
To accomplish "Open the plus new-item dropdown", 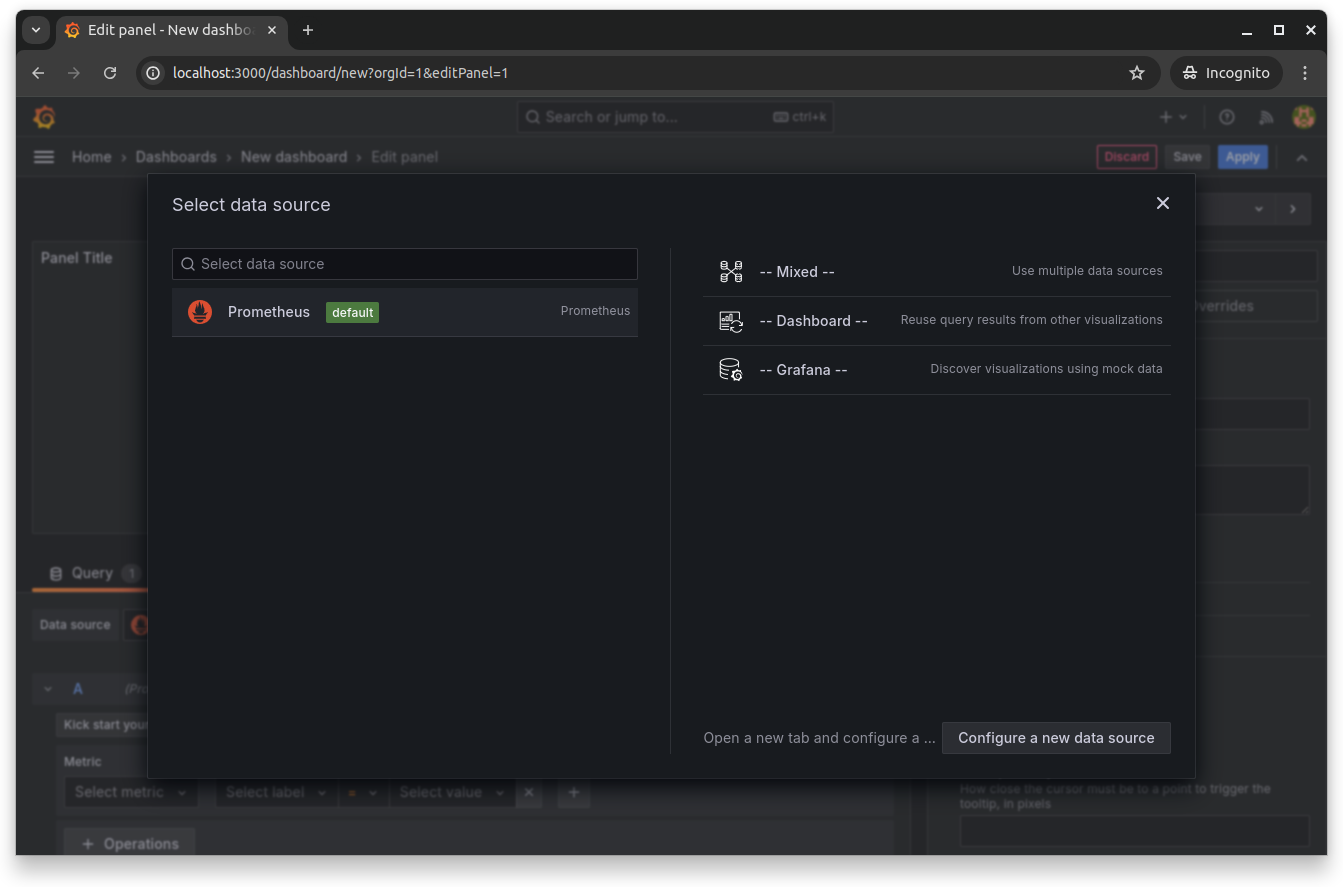I will (1173, 117).
